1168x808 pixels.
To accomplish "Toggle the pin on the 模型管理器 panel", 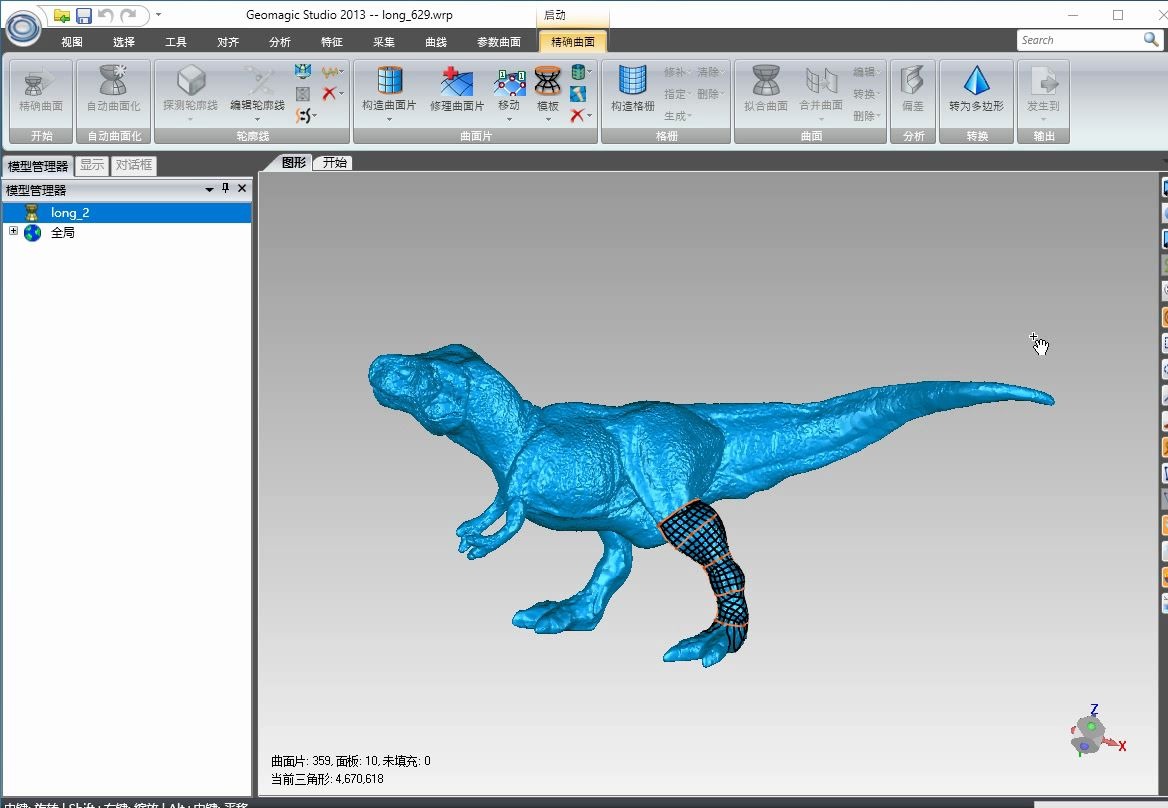I will [x=225, y=188].
